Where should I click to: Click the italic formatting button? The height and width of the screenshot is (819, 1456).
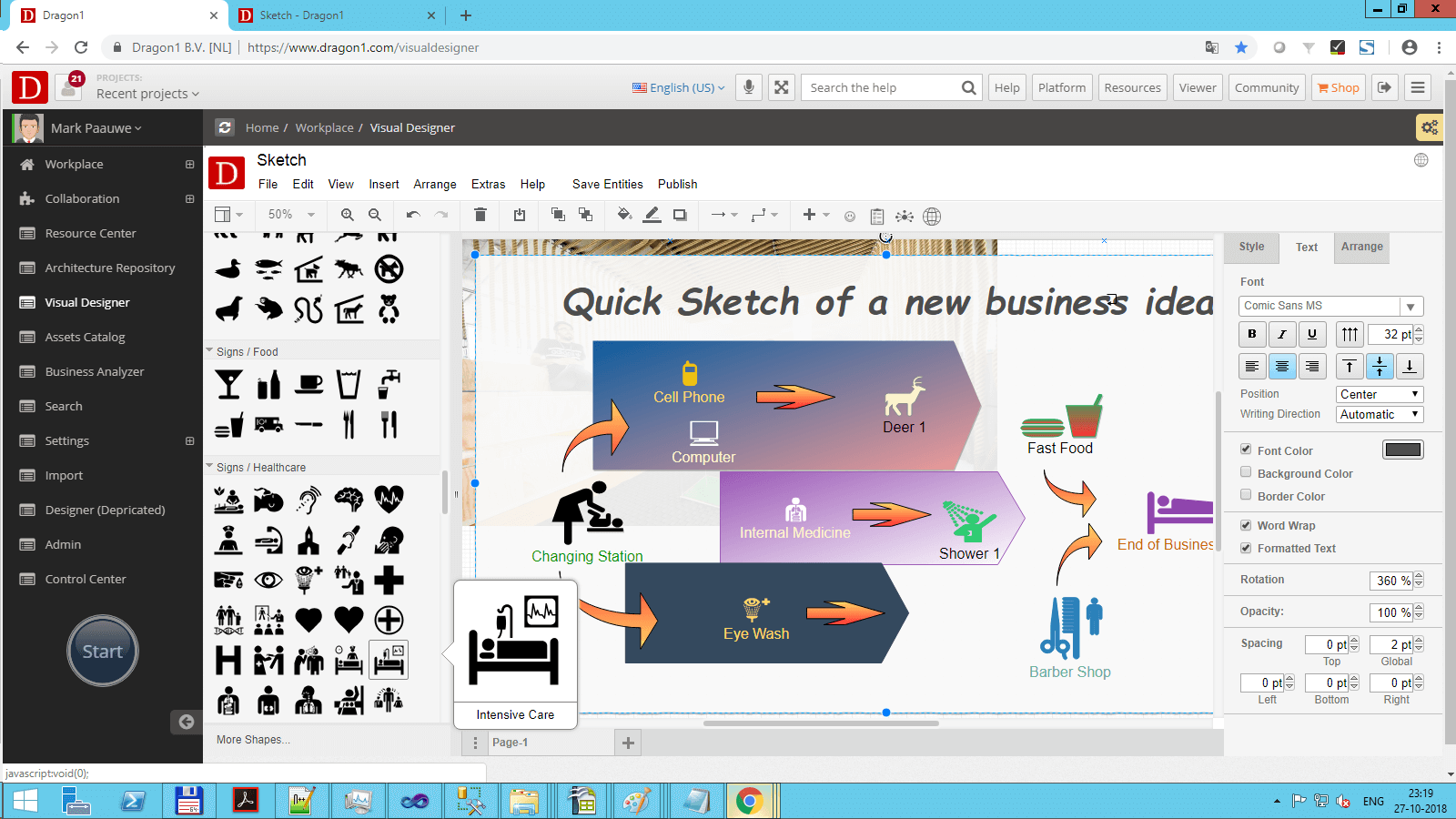pyautogui.click(x=1282, y=334)
